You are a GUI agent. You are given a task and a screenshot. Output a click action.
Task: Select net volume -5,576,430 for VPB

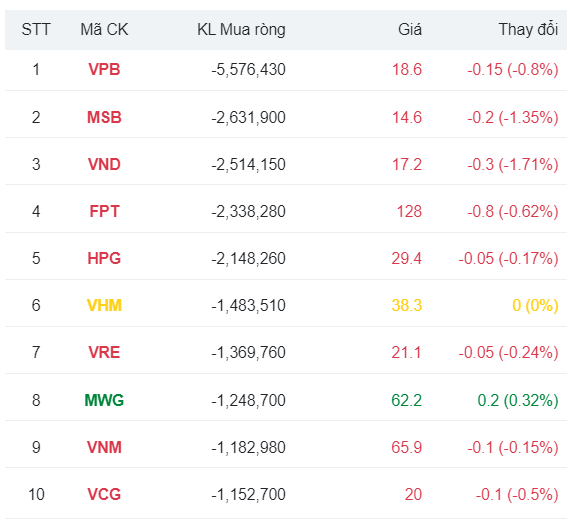[x=248, y=70]
